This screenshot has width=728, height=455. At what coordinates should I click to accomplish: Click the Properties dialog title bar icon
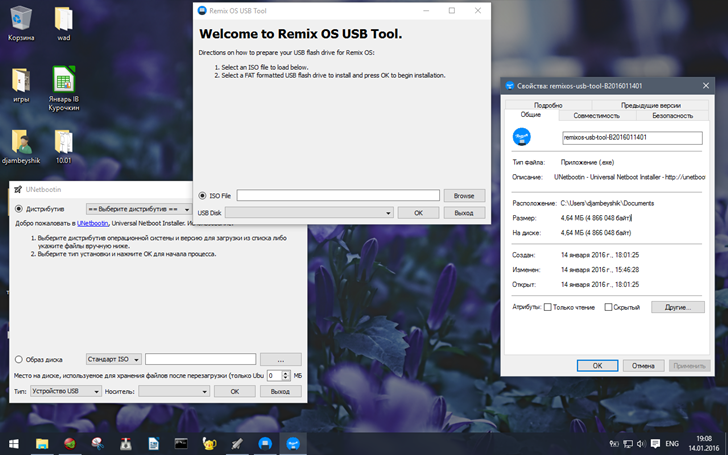(x=510, y=86)
